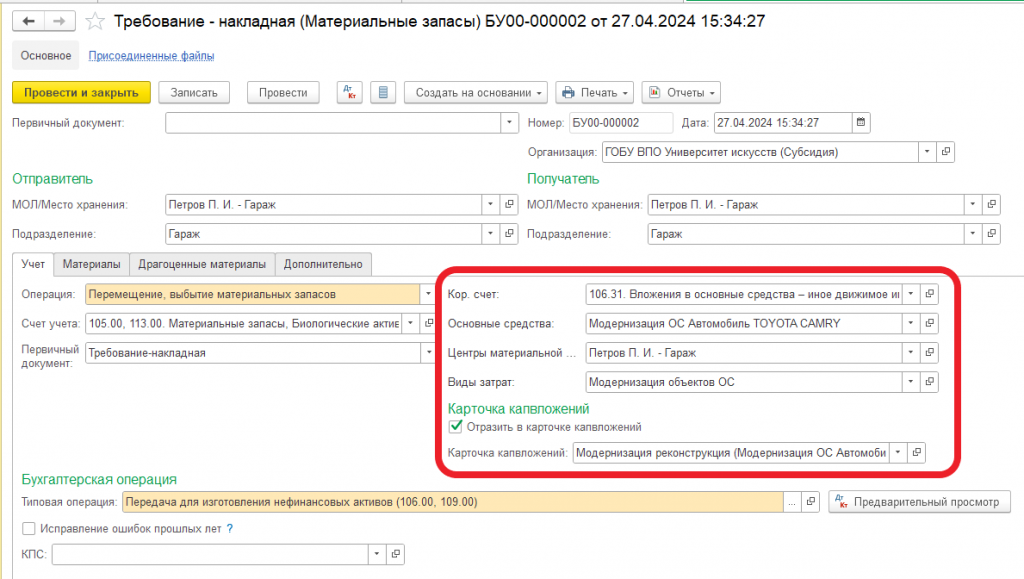Switch to the Дополнительно tab
Viewport: 1024px width, 579px height.
[323, 264]
